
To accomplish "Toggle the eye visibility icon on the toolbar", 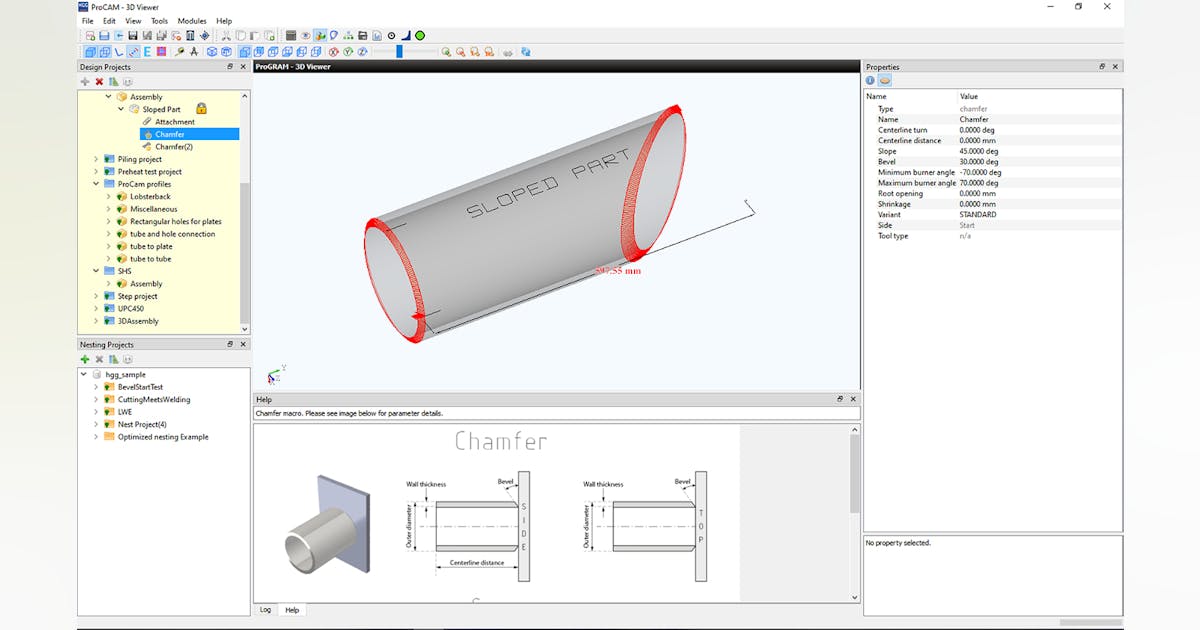I will click(305, 35).
